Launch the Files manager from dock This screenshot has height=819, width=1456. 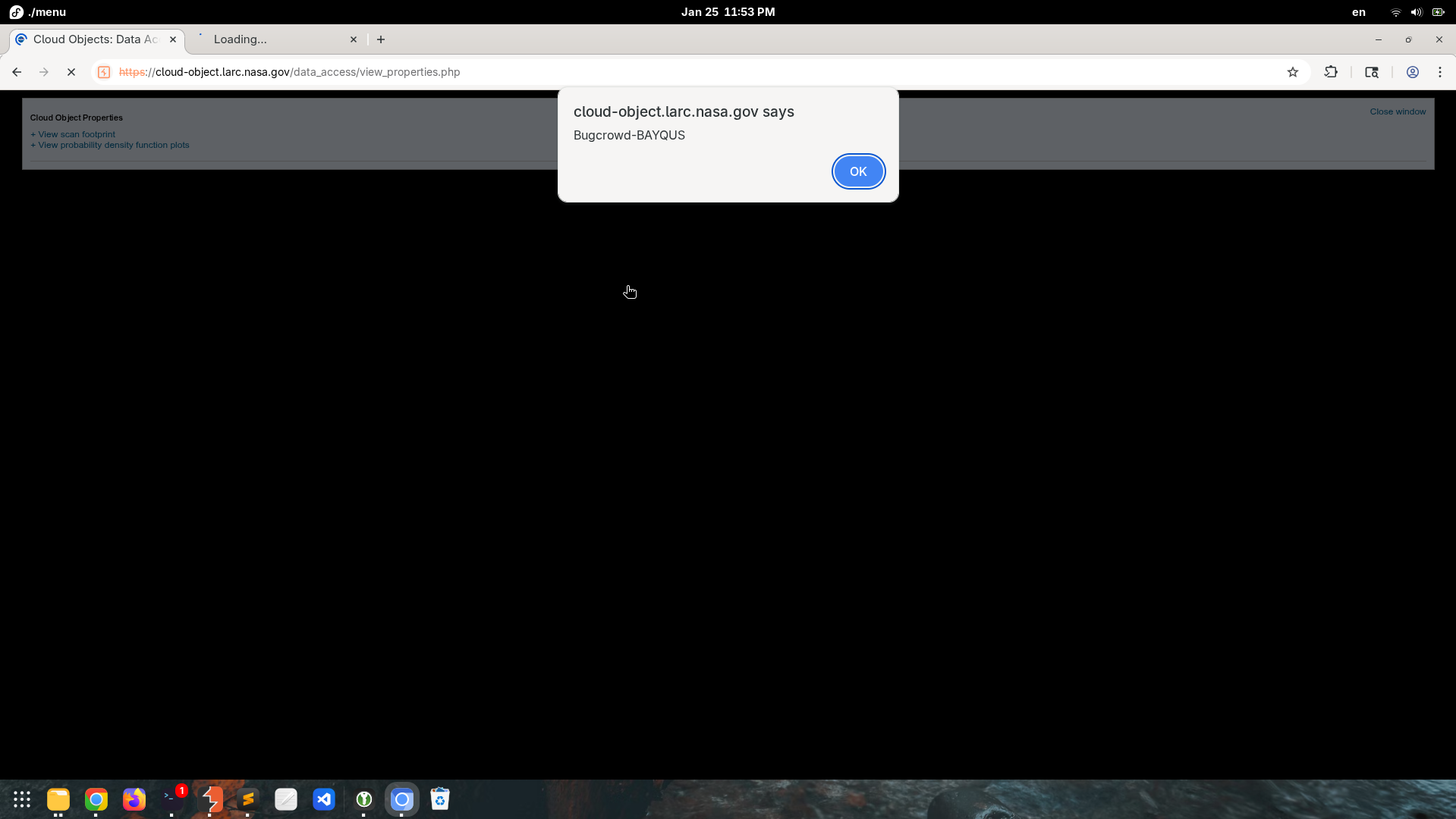coord(58,799)
